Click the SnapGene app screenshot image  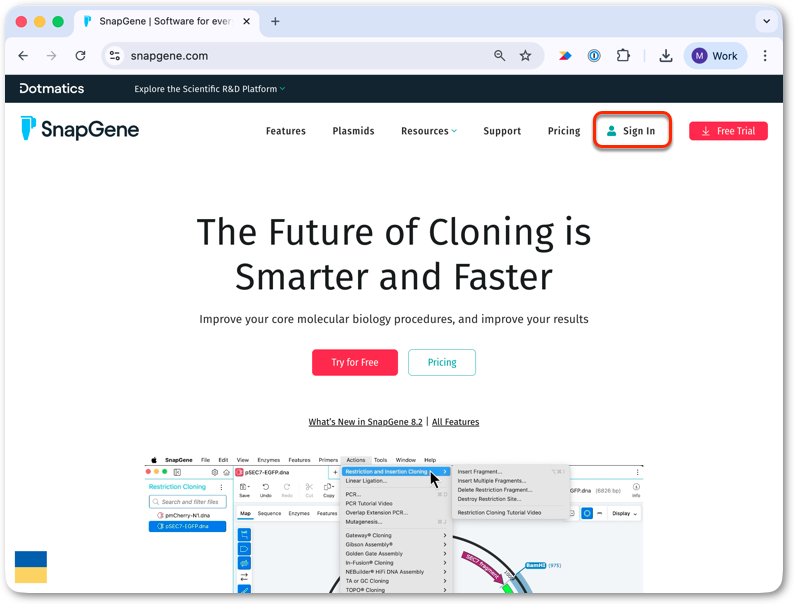click(x=393, y=524)
